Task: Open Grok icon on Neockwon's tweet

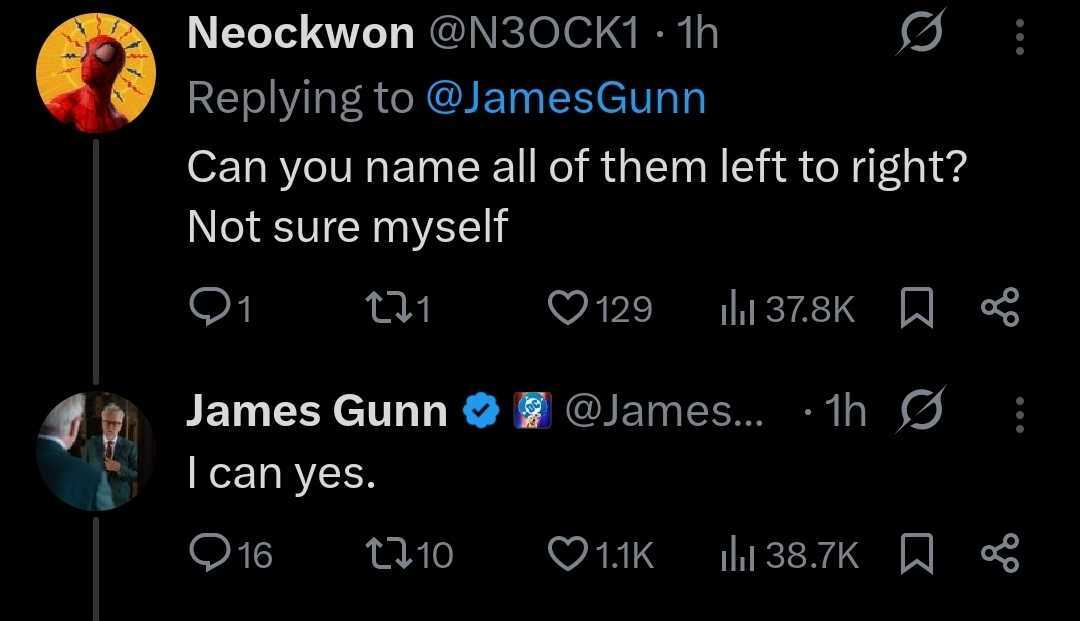Action: tap(916, 37)
